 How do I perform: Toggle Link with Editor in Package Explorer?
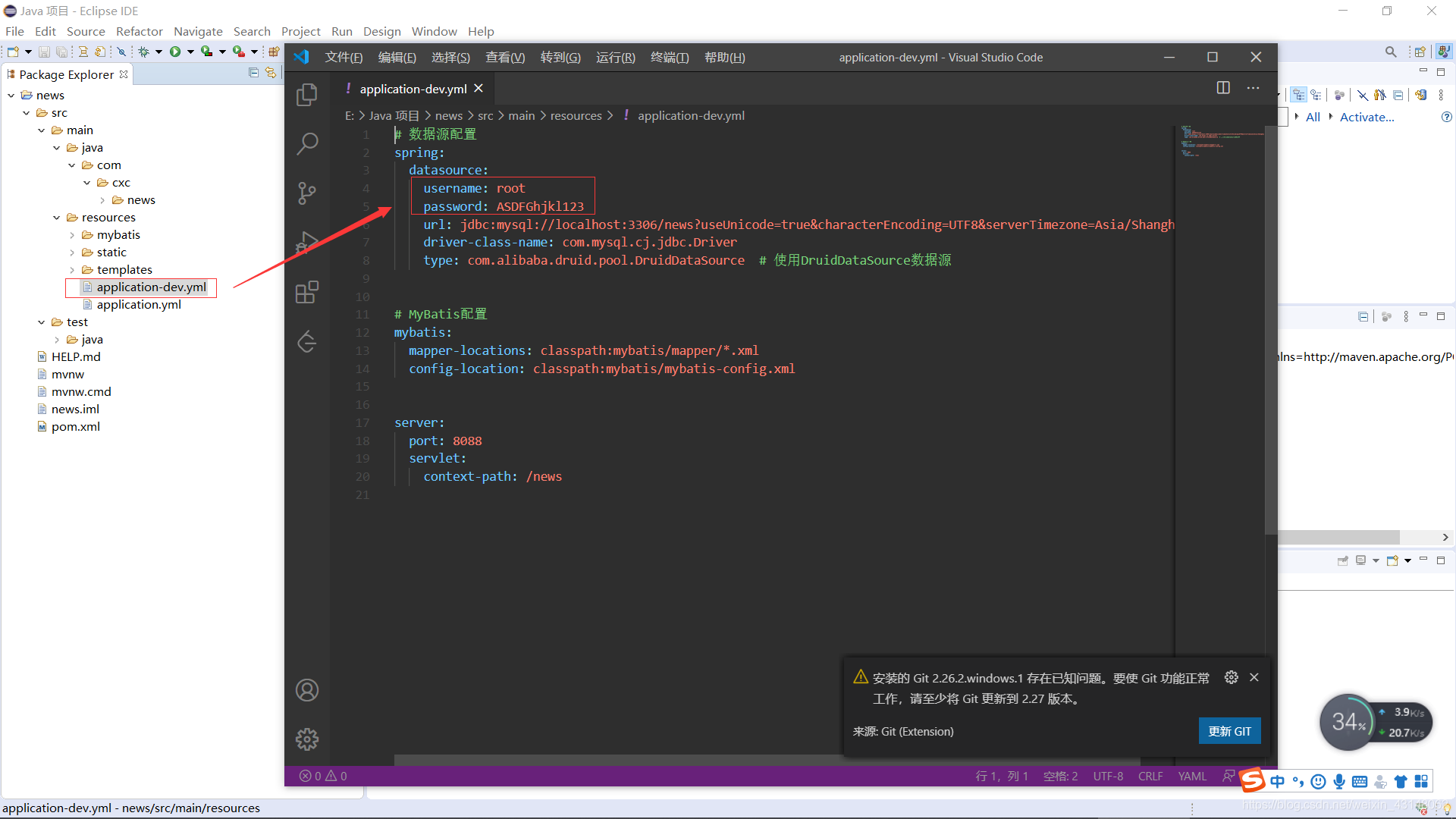click(x=270, y=73)
